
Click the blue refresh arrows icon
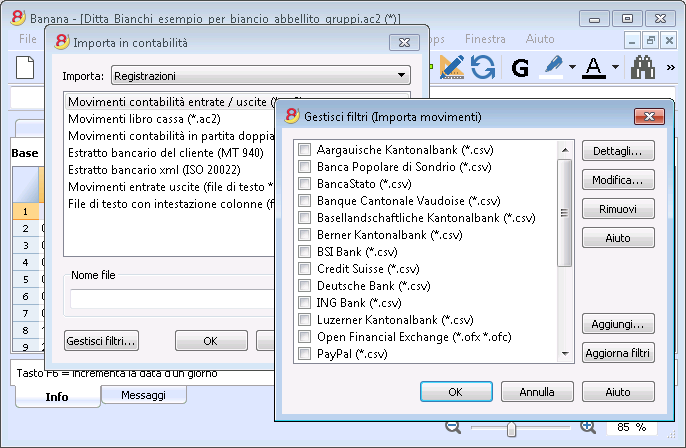483,67
